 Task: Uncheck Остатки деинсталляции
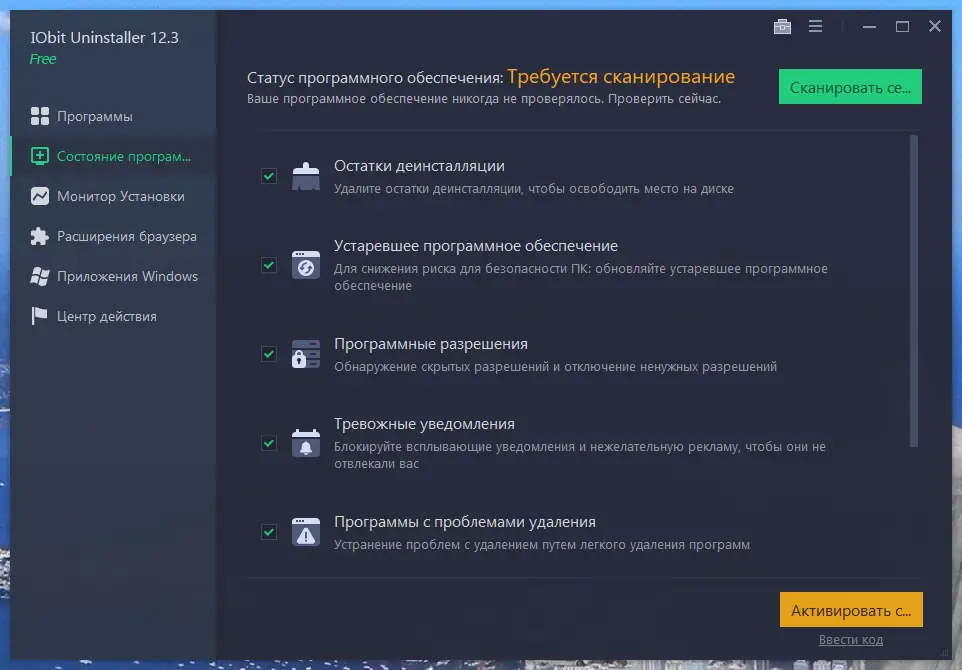tap(268, 176)
